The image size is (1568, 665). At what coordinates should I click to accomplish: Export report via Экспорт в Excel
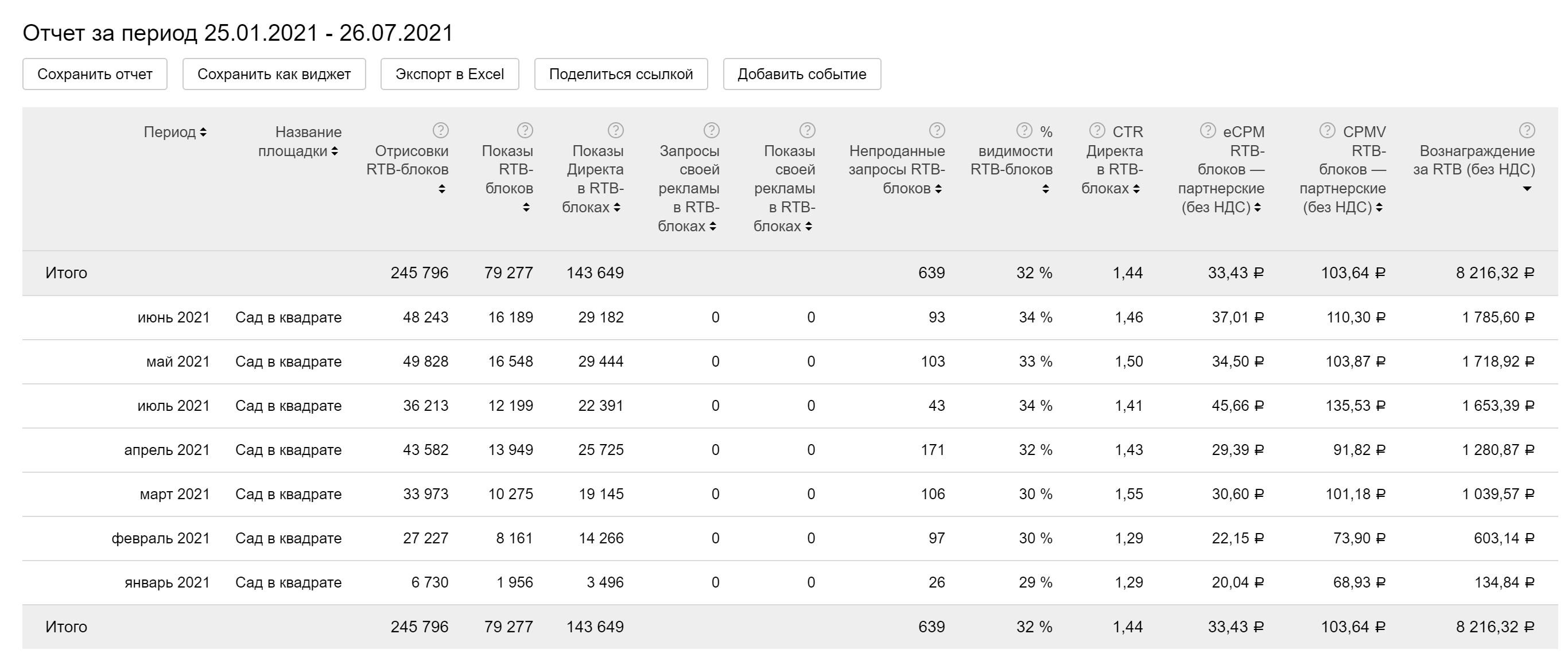point(449,74)
